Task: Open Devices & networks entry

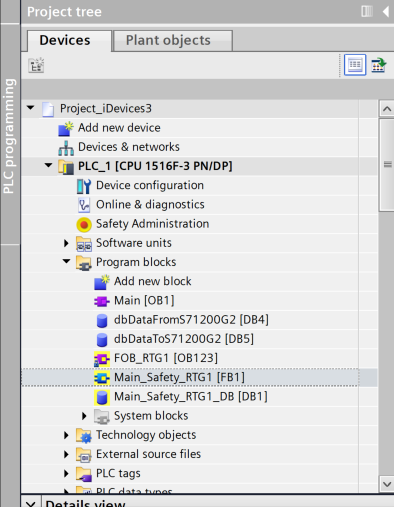Action: 129,147
